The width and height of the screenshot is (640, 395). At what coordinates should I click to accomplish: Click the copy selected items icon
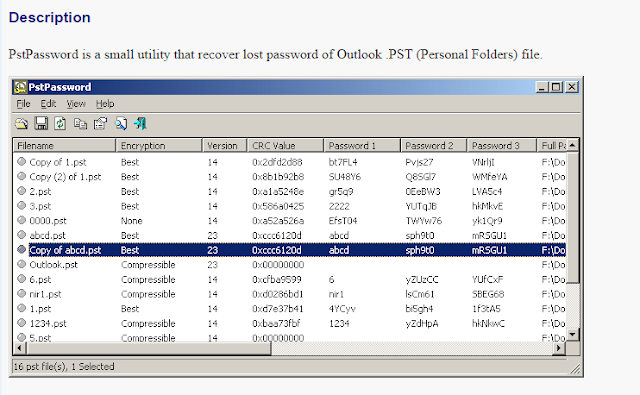click(x=80, y=123)
